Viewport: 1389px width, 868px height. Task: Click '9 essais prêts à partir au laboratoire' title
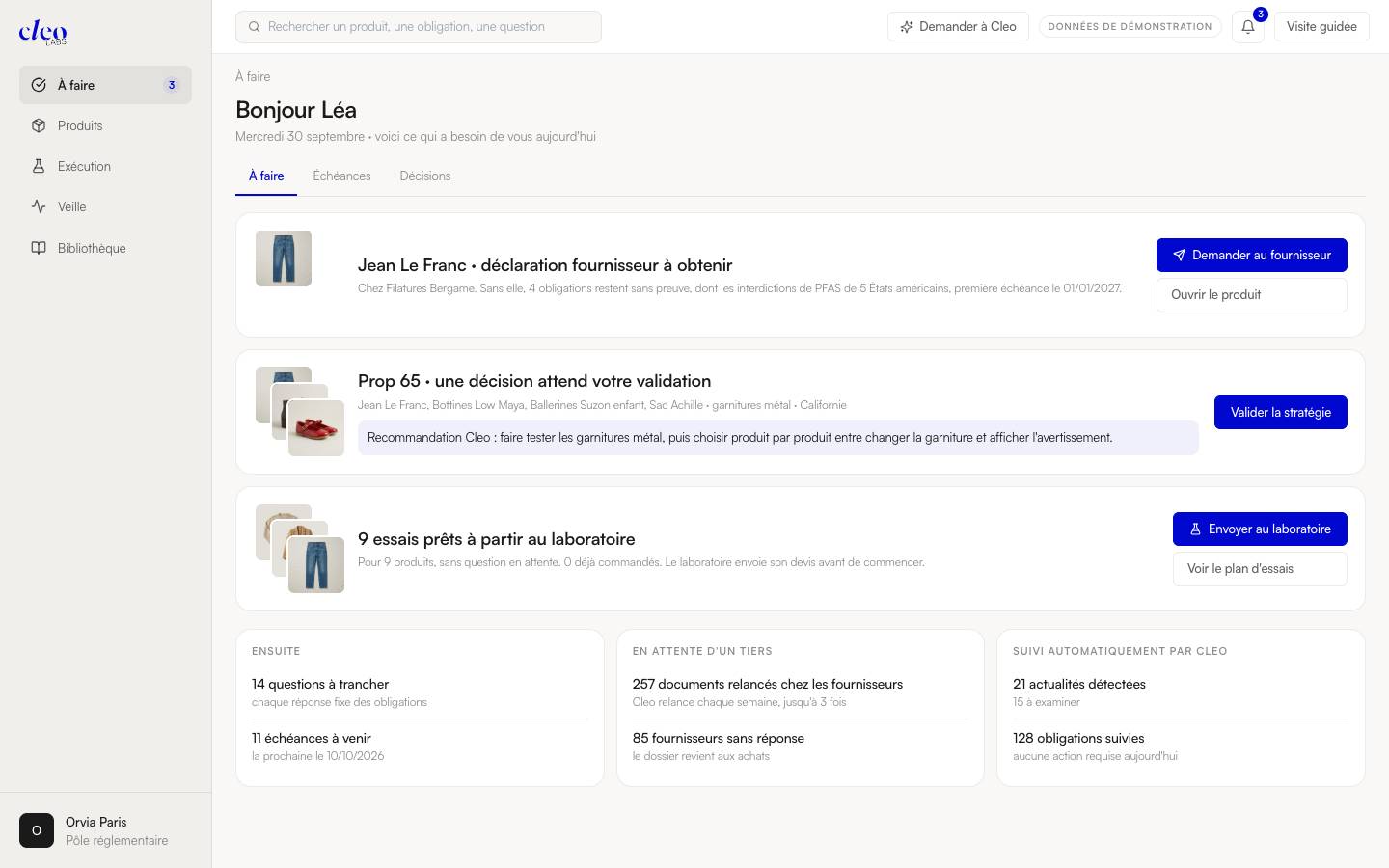coord(497,539)
